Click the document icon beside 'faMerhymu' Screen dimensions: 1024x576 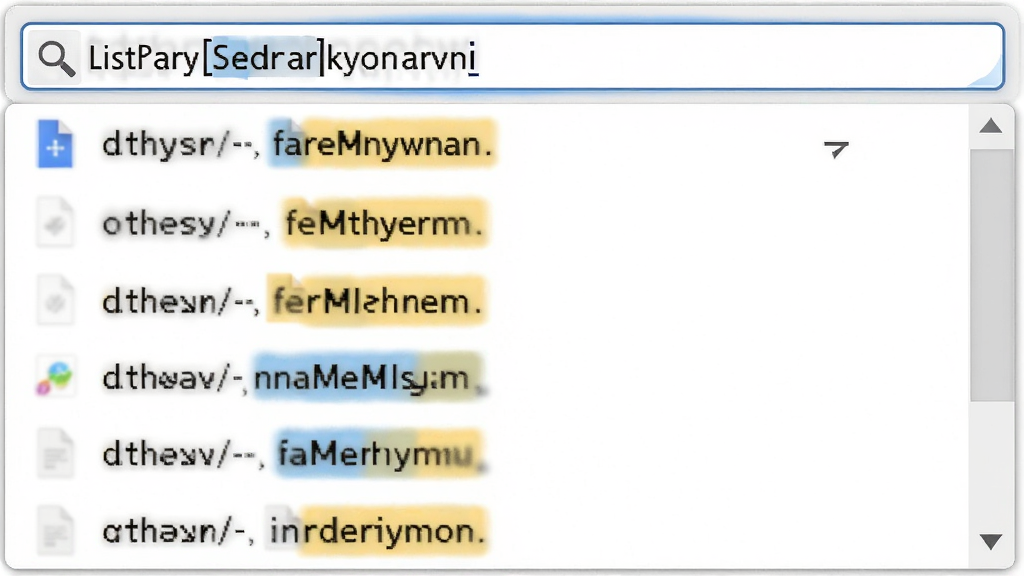tap(55, 454)
